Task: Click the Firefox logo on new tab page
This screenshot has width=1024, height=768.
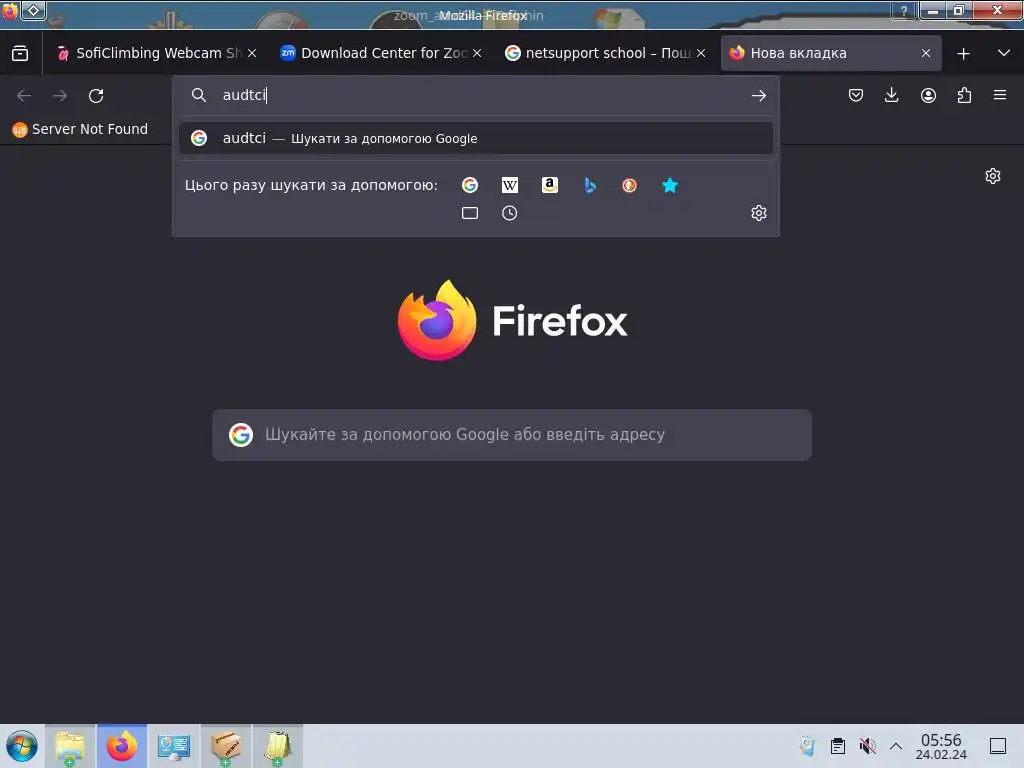Action: pyautogui.click(x=512, y=321)
